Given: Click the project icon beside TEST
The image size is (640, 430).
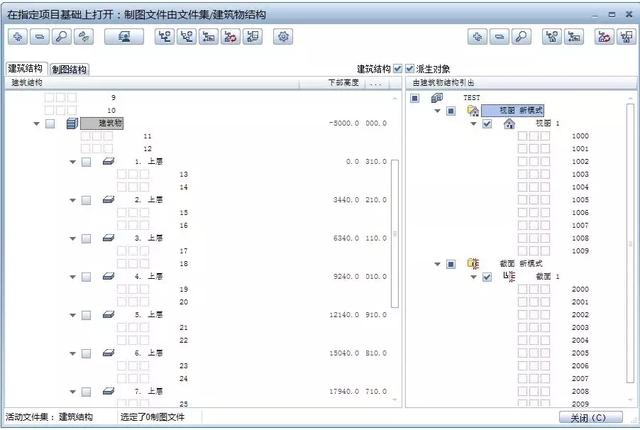Looking at the screenshot, I should (437, 98).
